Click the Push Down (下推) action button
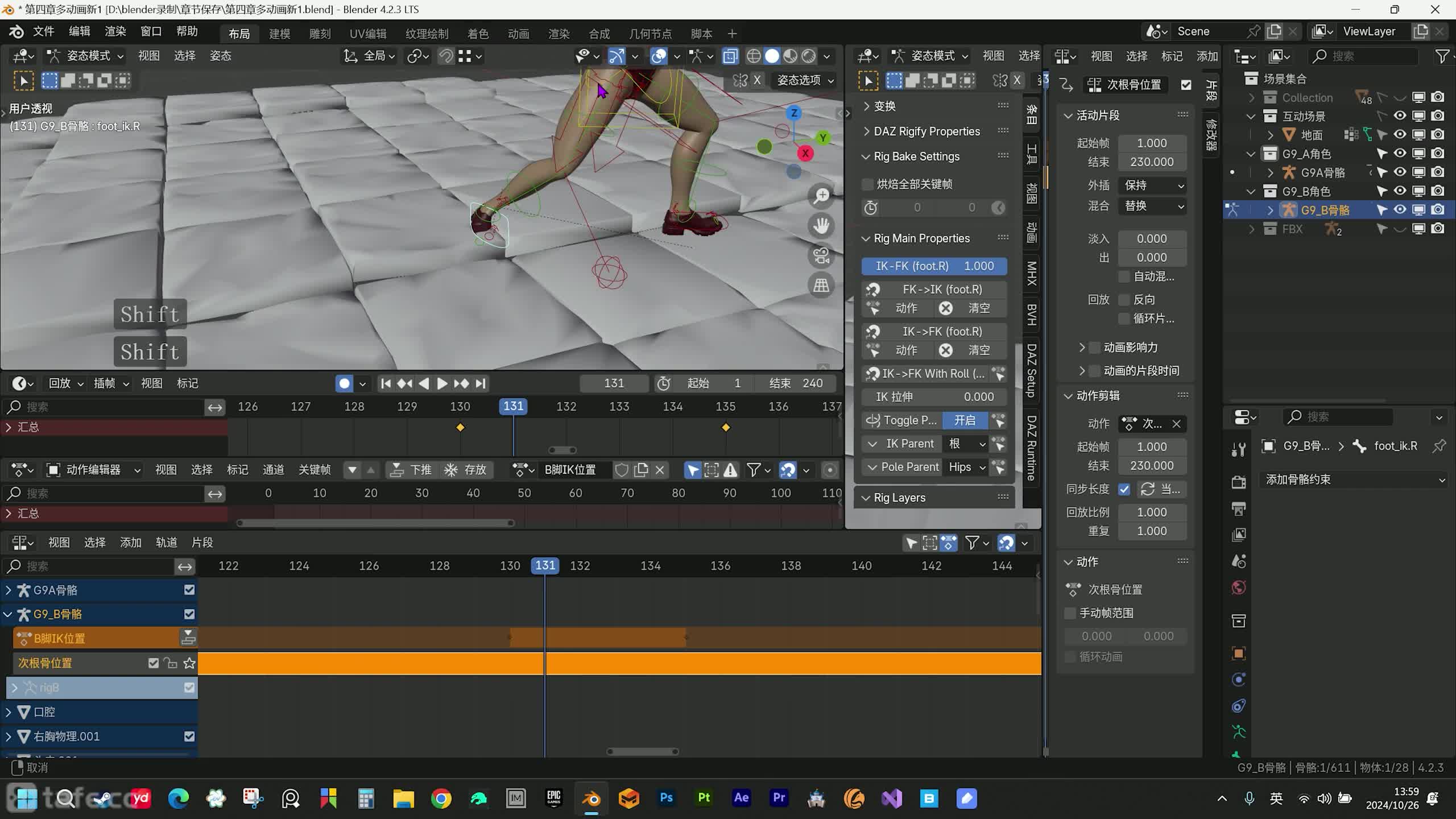 [x=411, y=470]
